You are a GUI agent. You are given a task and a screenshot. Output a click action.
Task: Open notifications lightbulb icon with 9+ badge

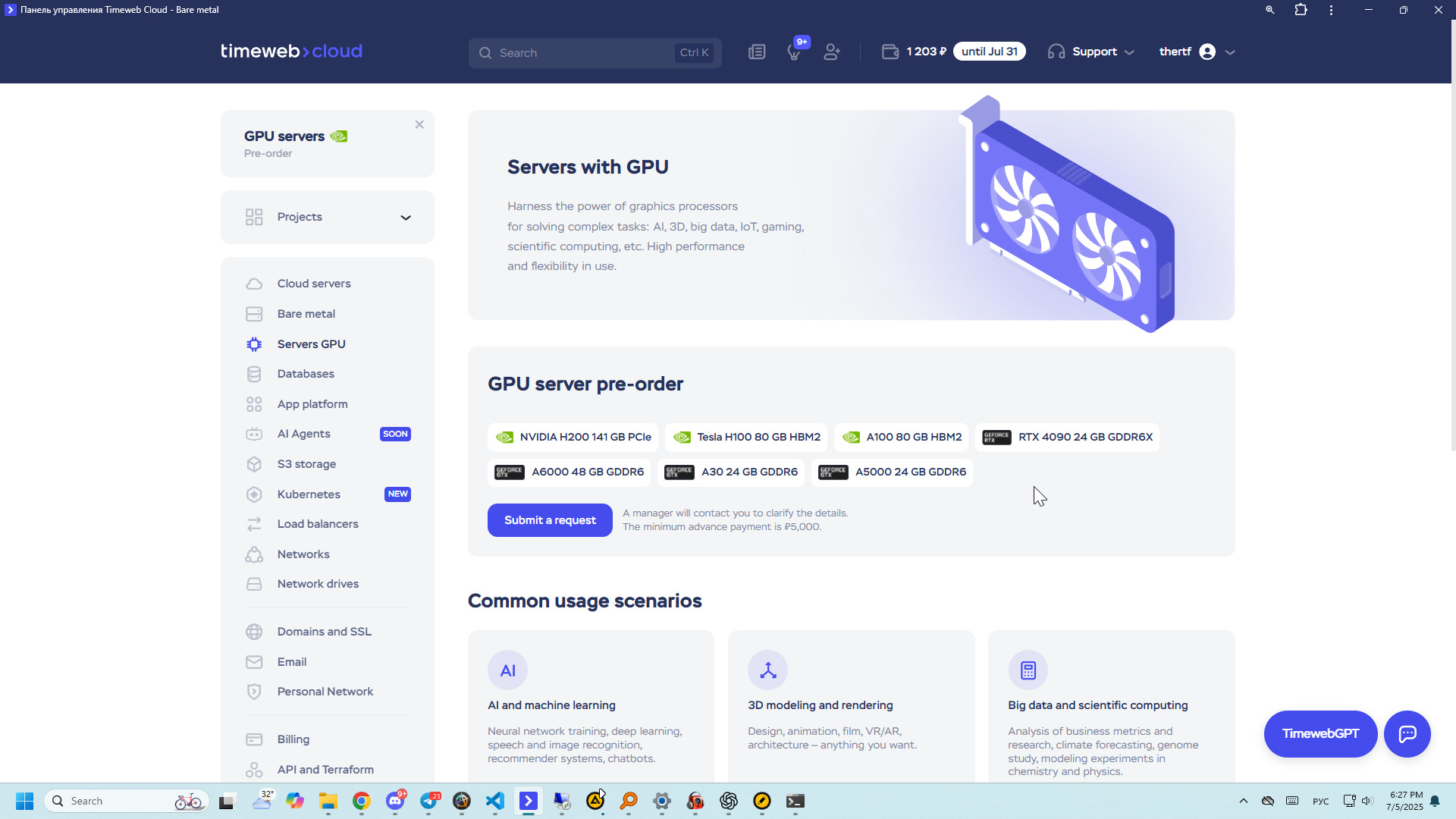[x=794, y=52]
